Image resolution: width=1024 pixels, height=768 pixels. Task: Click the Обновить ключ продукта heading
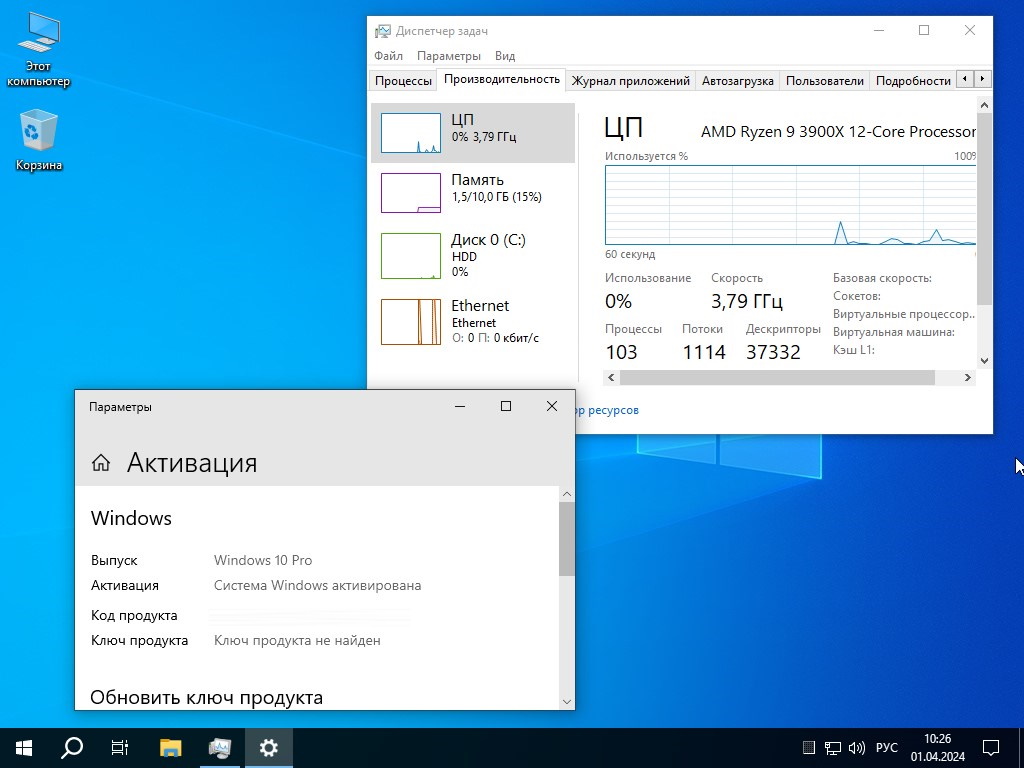pyautogui.click(x=206, y=697)
